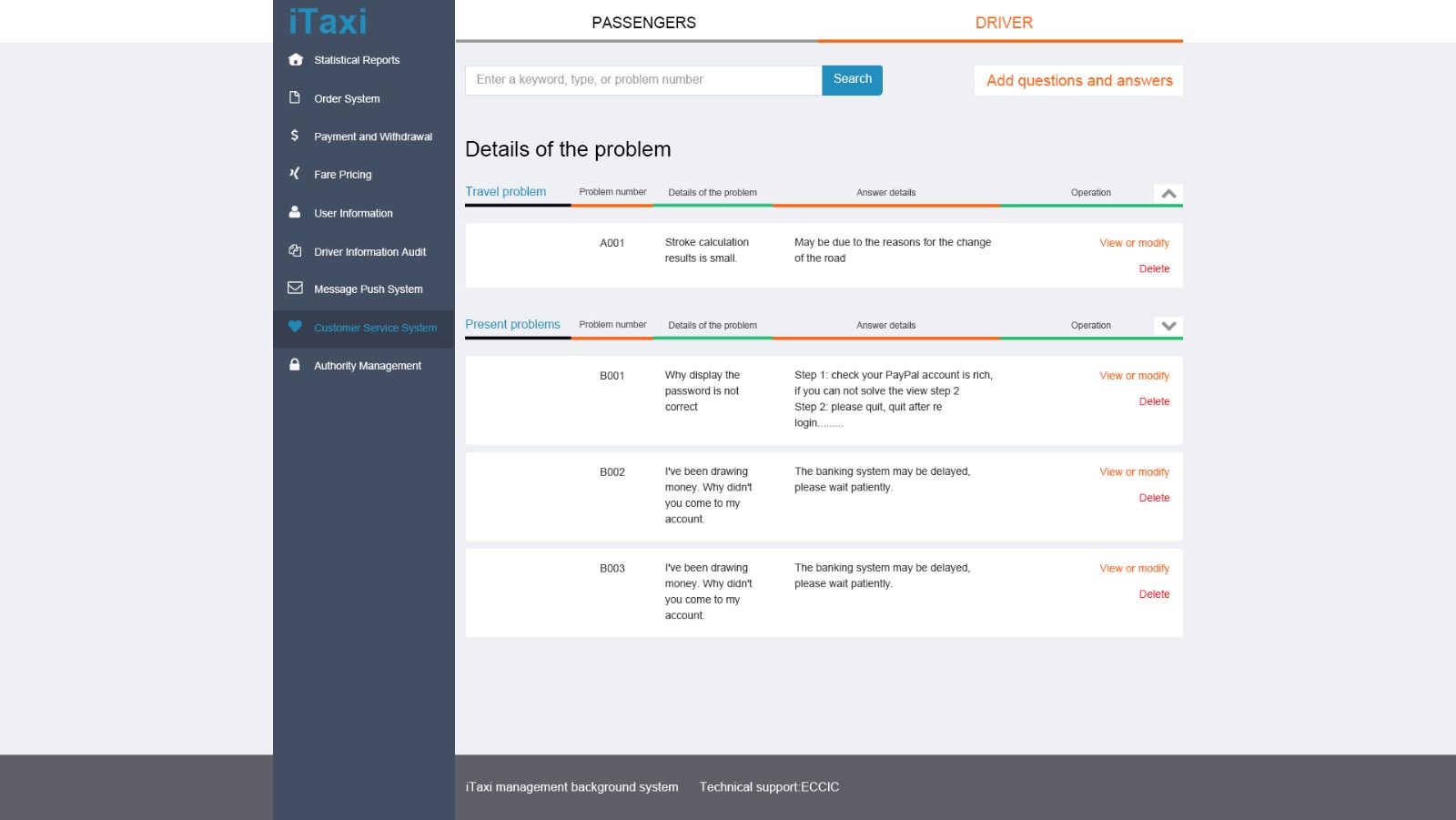Expand the Present problems section chevron
1456x820 pixels.
(1168, 326)
